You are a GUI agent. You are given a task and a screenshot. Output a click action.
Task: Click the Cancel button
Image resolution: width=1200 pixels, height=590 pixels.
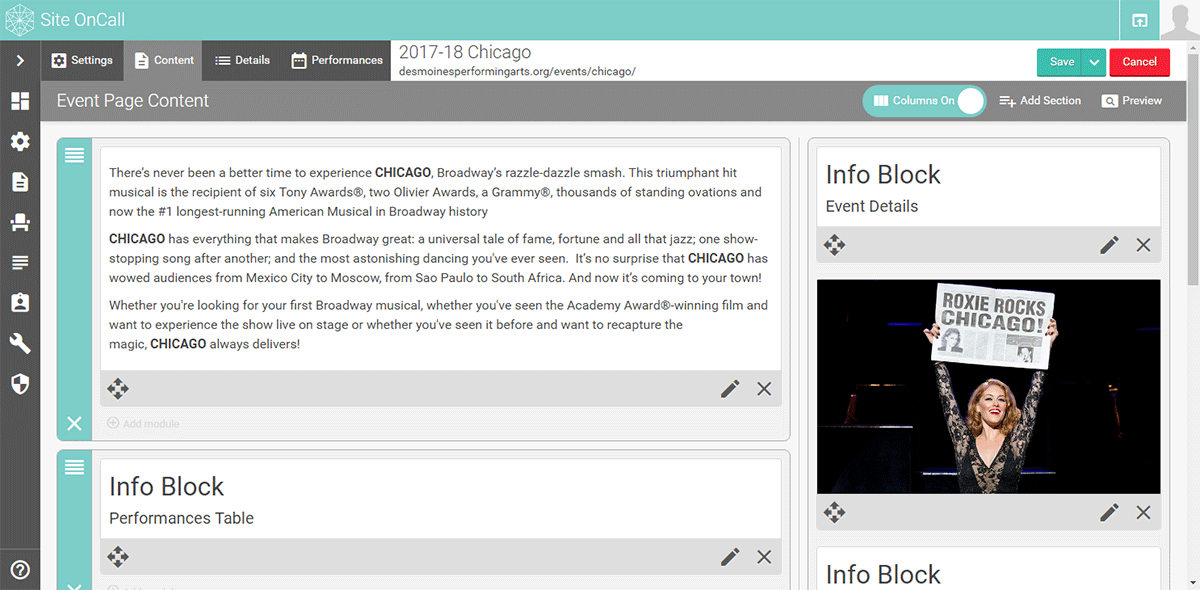click(x=1139, y=61)
